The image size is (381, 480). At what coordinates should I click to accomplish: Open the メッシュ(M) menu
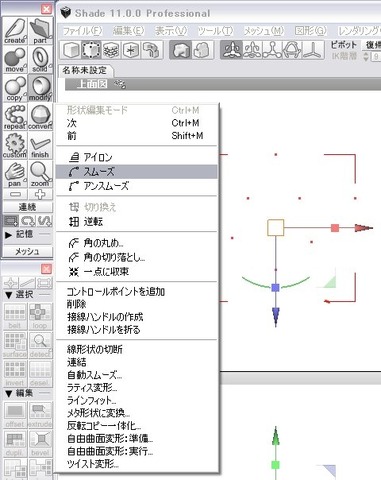[263, 31]
